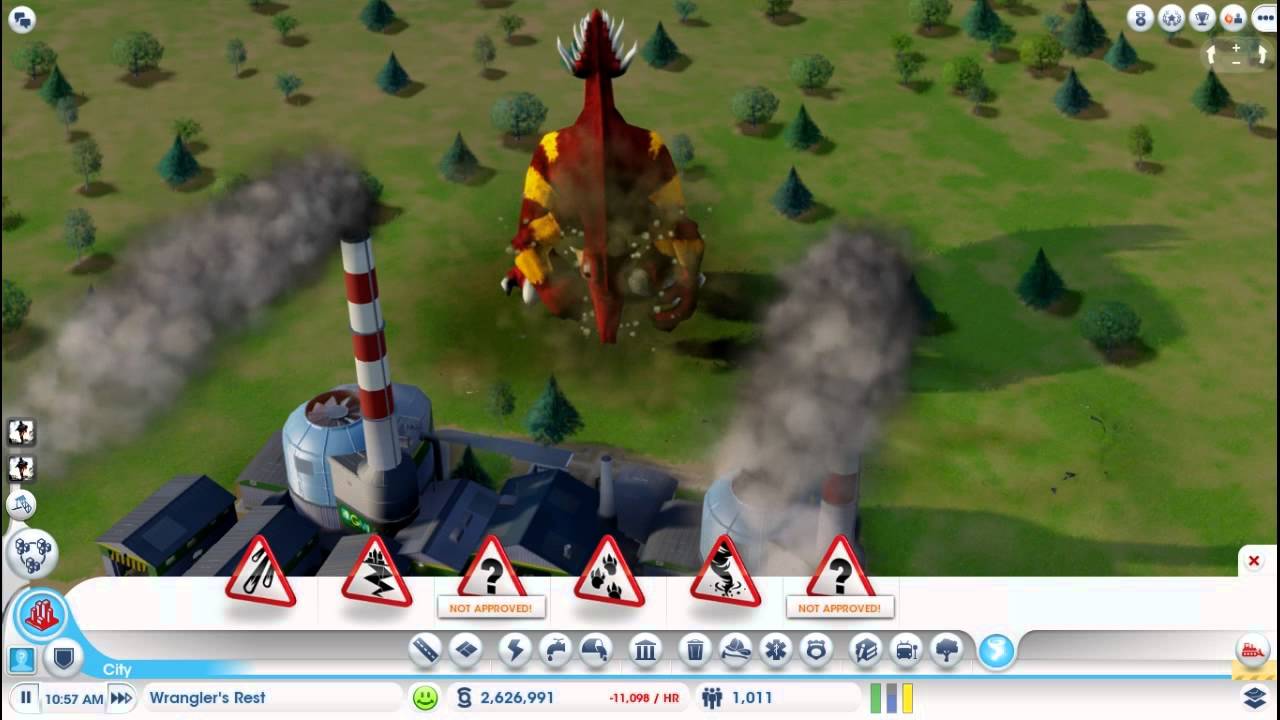Open the Fire helmet menu

[x=736, y=651]
